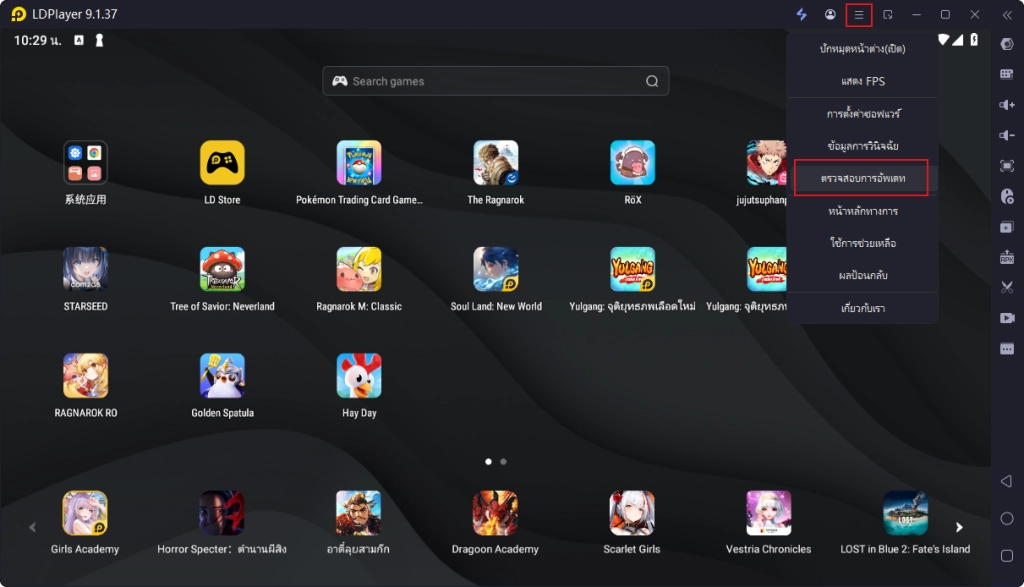Open Dragoon Academy recommended game
Image resolution: width=1024 pixels, height=587 pixels.
pos(495,522)
